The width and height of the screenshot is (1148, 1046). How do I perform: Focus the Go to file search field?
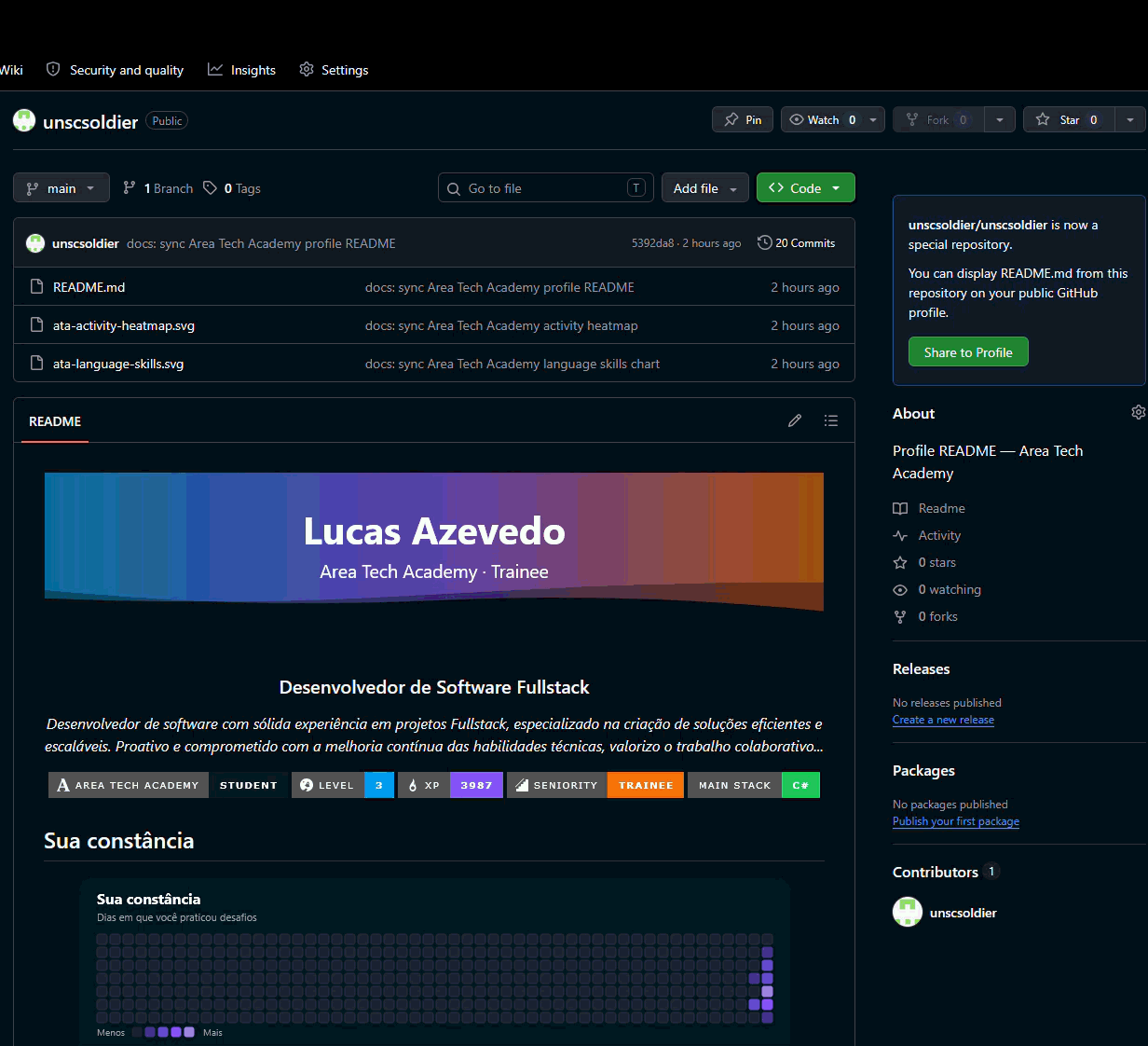pos(546,188)
